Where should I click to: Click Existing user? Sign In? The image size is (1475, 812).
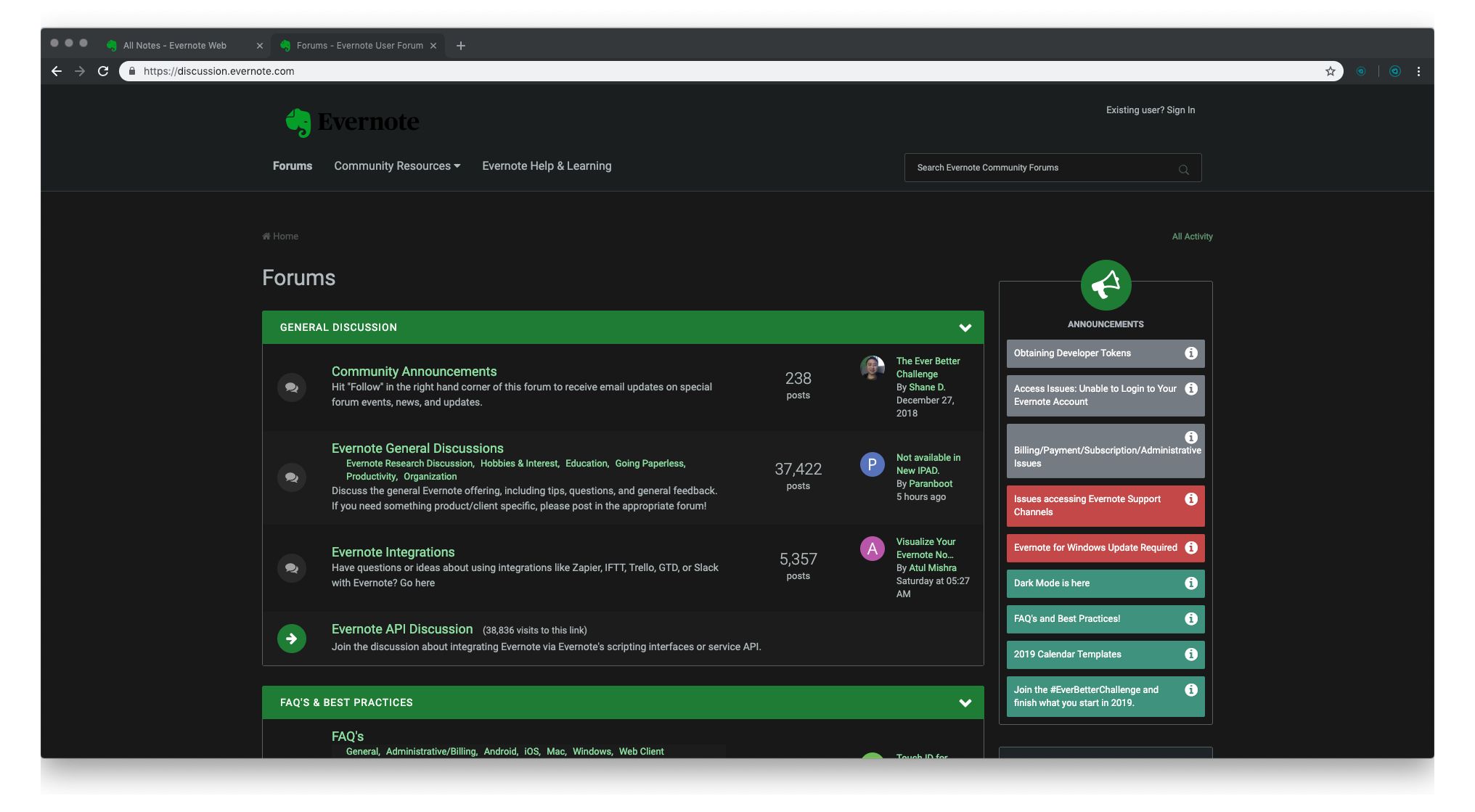tap(1151, 110)
